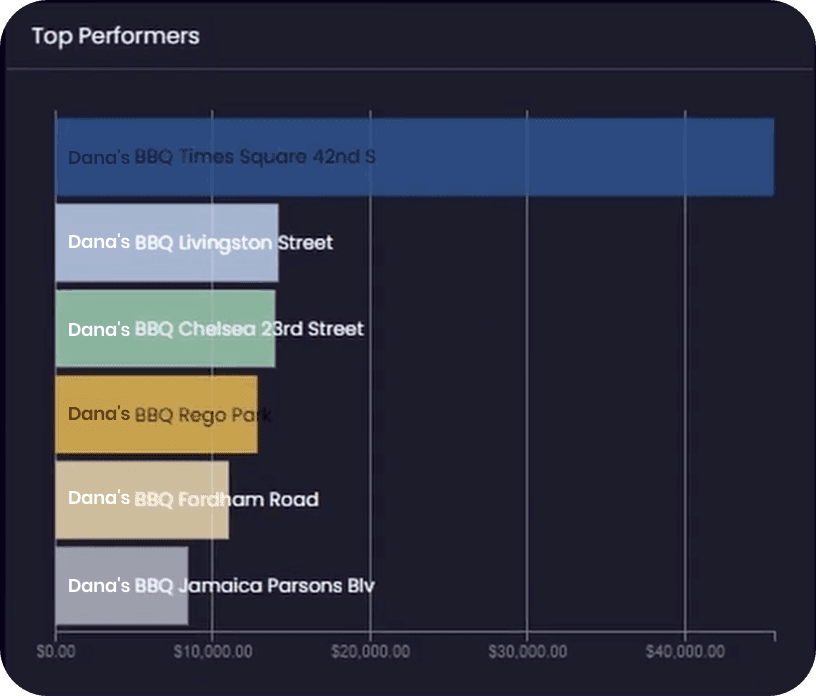816x696 pixels.
Task: Click the Top Performers title
Action: coord(116,36)
